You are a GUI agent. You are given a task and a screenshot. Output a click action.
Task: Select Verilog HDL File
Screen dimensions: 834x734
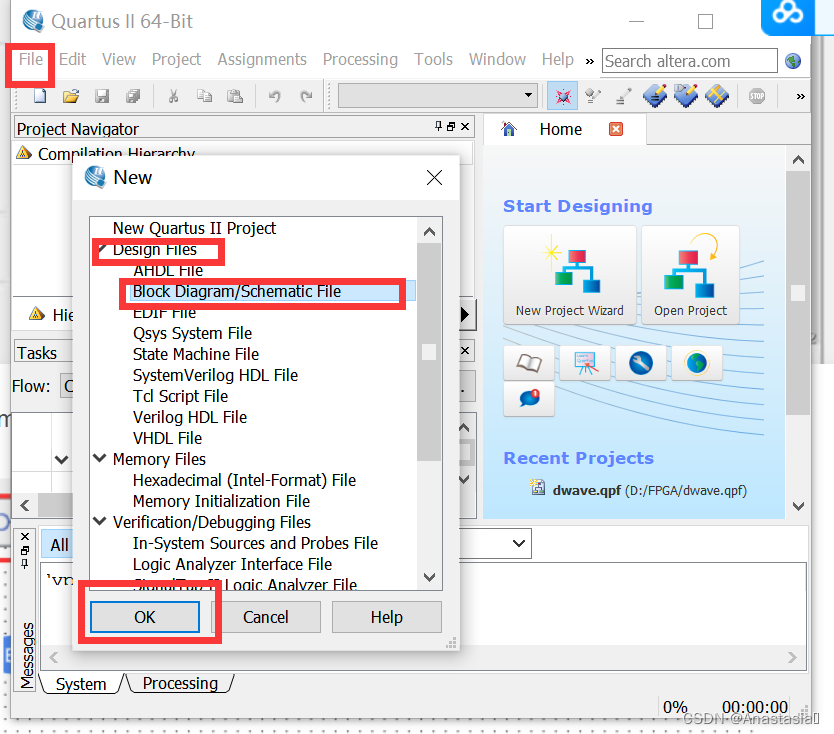190,418
